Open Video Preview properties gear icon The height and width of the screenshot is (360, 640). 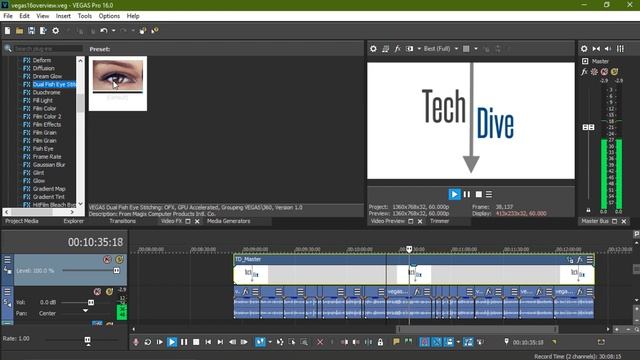(x=373, y=49)
